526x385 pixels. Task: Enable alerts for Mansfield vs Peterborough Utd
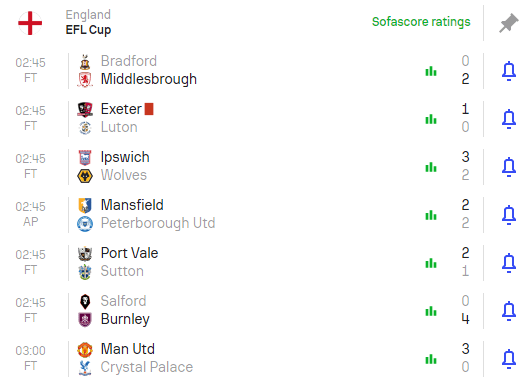pyautogui.click(x=509, y=215)
